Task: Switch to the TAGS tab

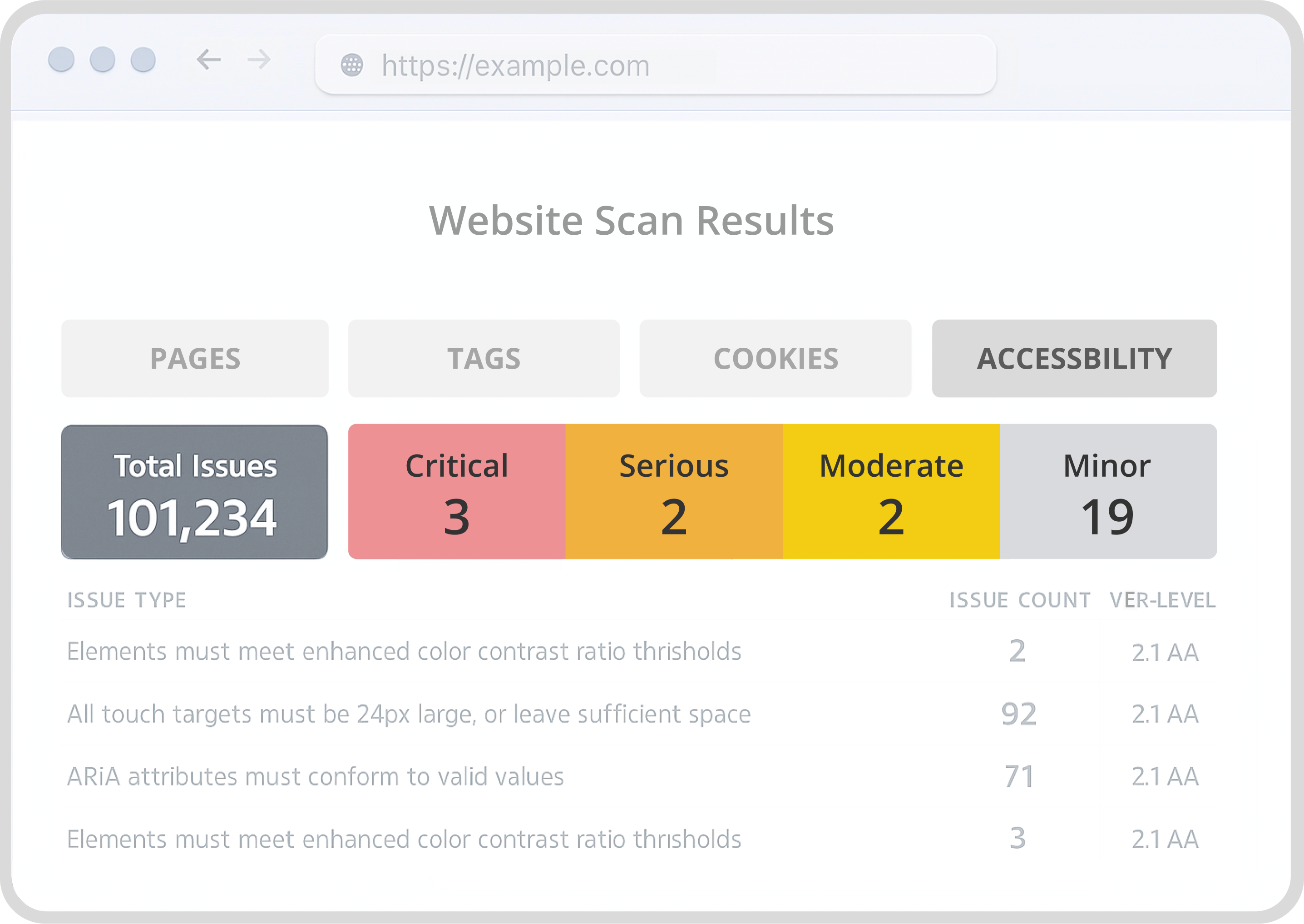Action: tap(484, 358)
